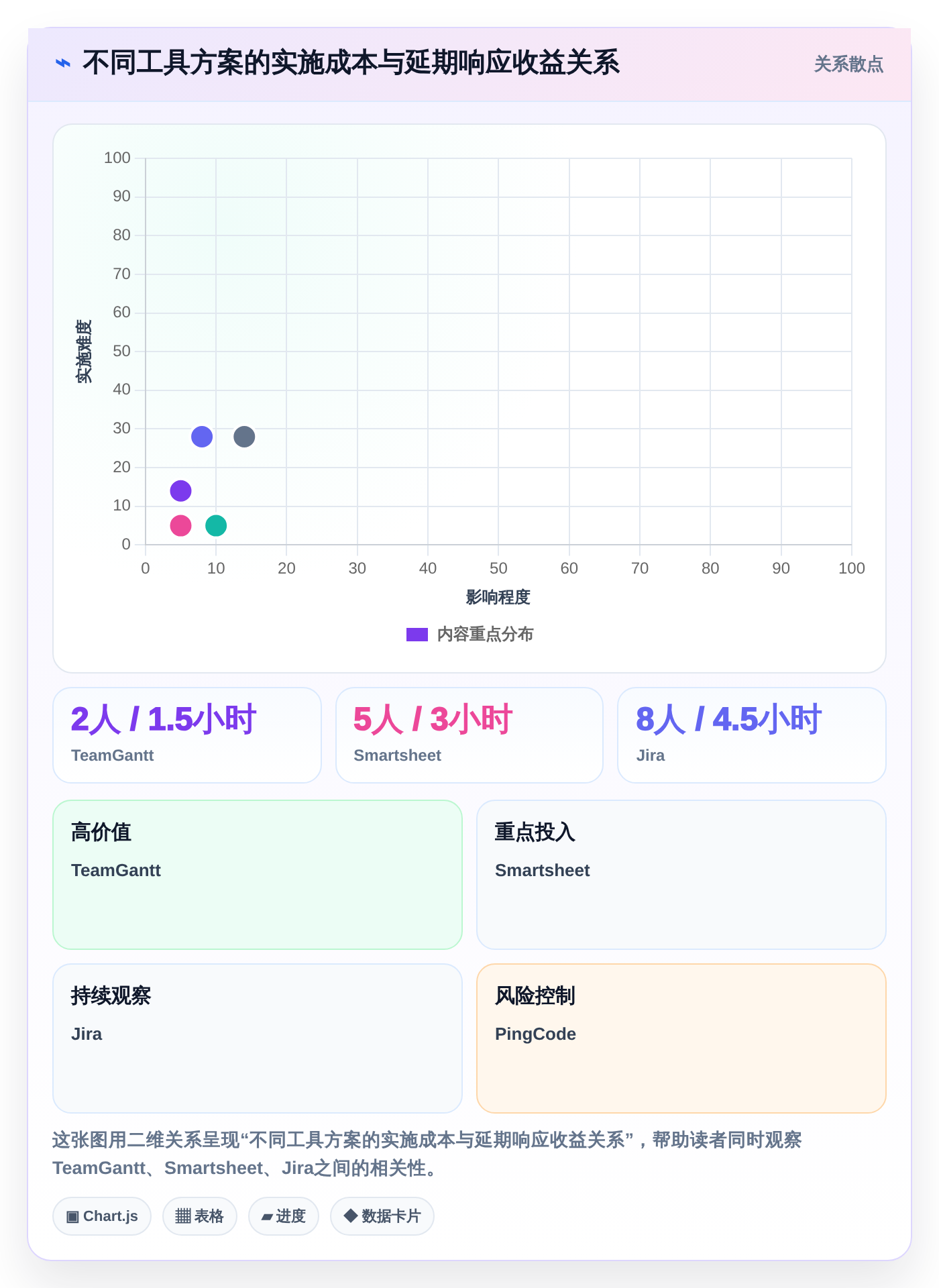
Task: Click the 进度 tag chip
Action: pyautogui.click(x=284, y=1216)
